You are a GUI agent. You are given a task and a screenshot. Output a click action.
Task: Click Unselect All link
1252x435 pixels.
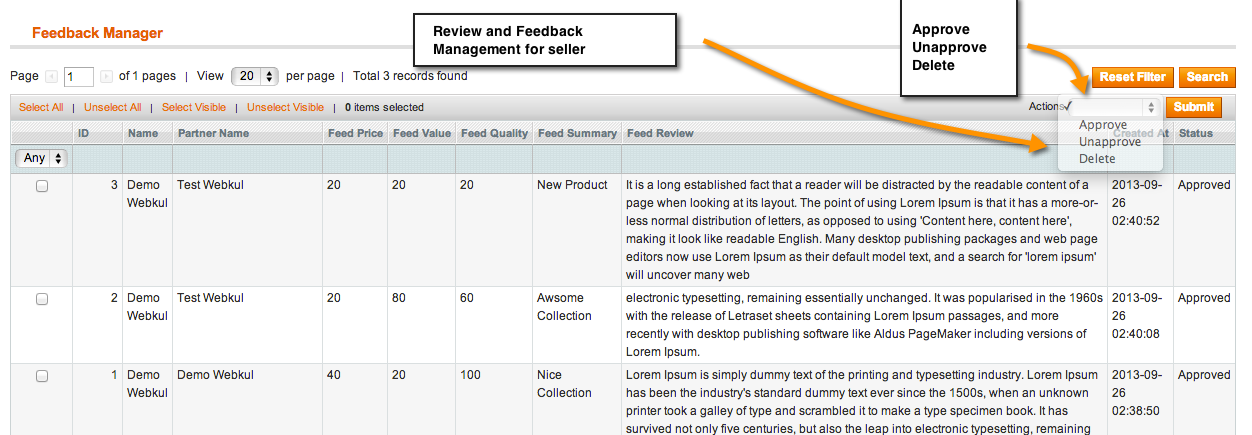coord(112,107)
